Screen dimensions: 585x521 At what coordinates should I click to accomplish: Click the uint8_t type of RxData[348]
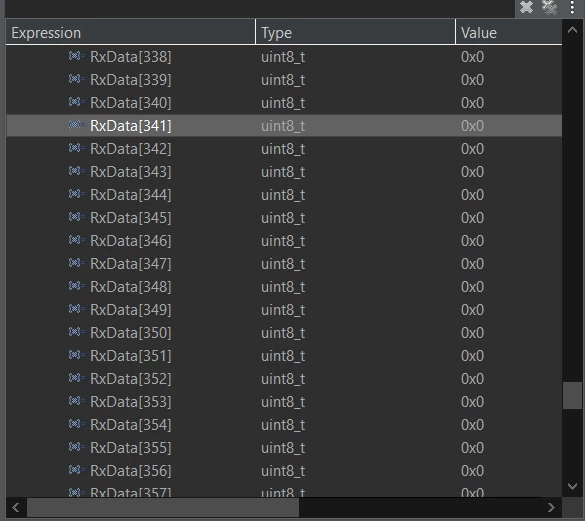coord(283,287)
